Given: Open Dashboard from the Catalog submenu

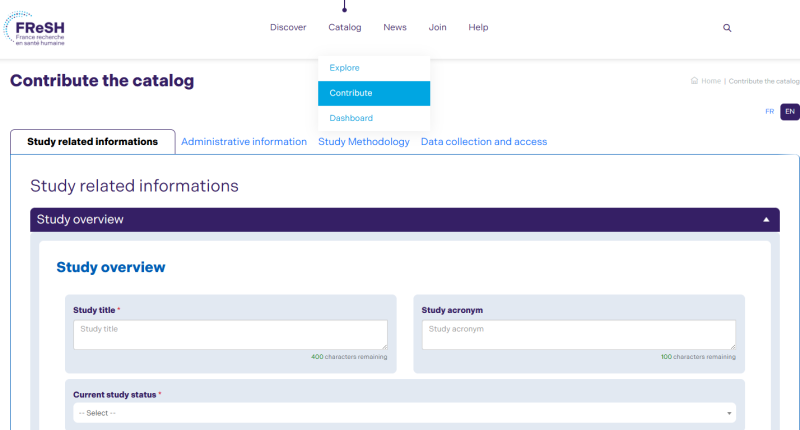Looking at the screenshot, I should (x=351, y=118).
